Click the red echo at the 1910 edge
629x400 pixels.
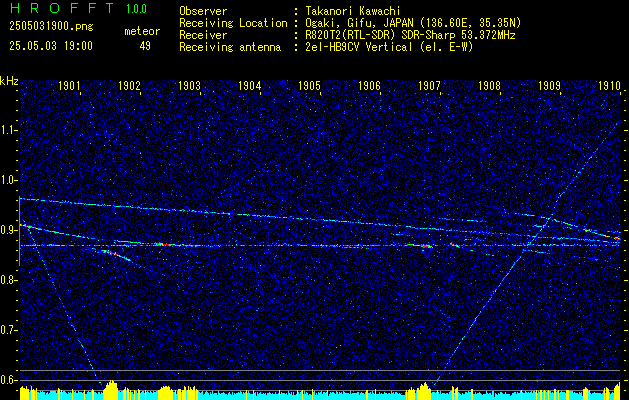617,239
